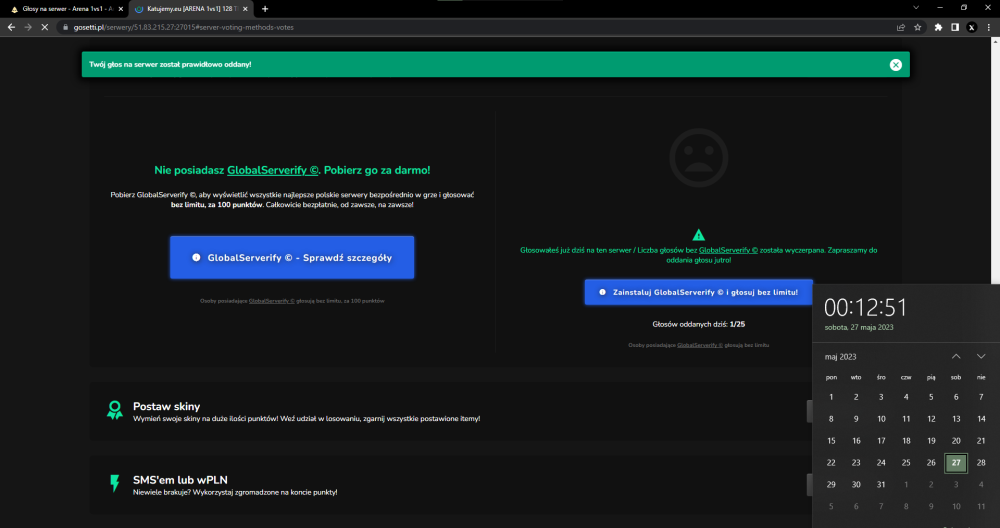Click the date 'sobota, 27 maja 2023'
Screen dimensions: 1000x528
[859, 328]
